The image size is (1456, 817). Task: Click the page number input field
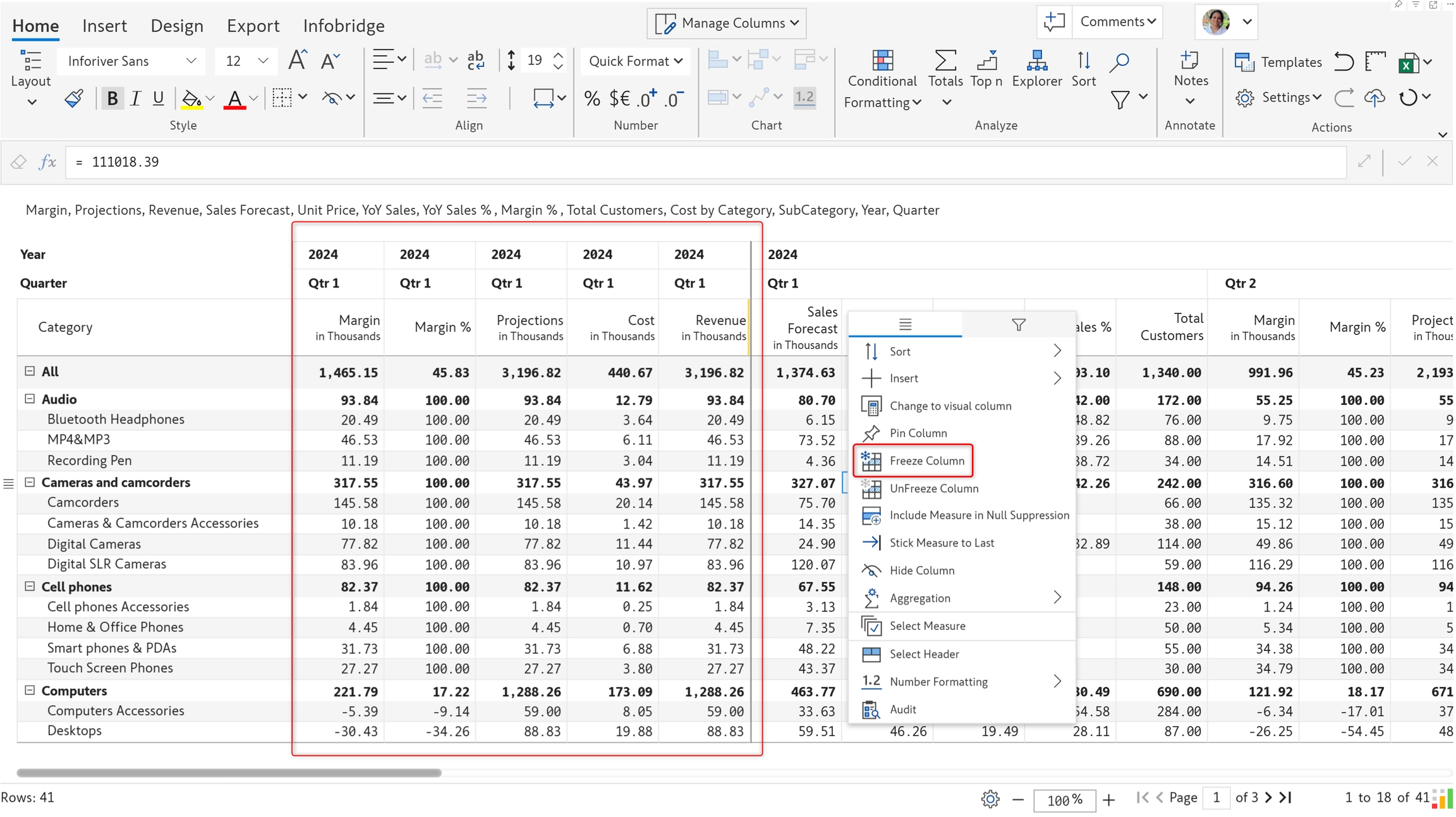1215,798
